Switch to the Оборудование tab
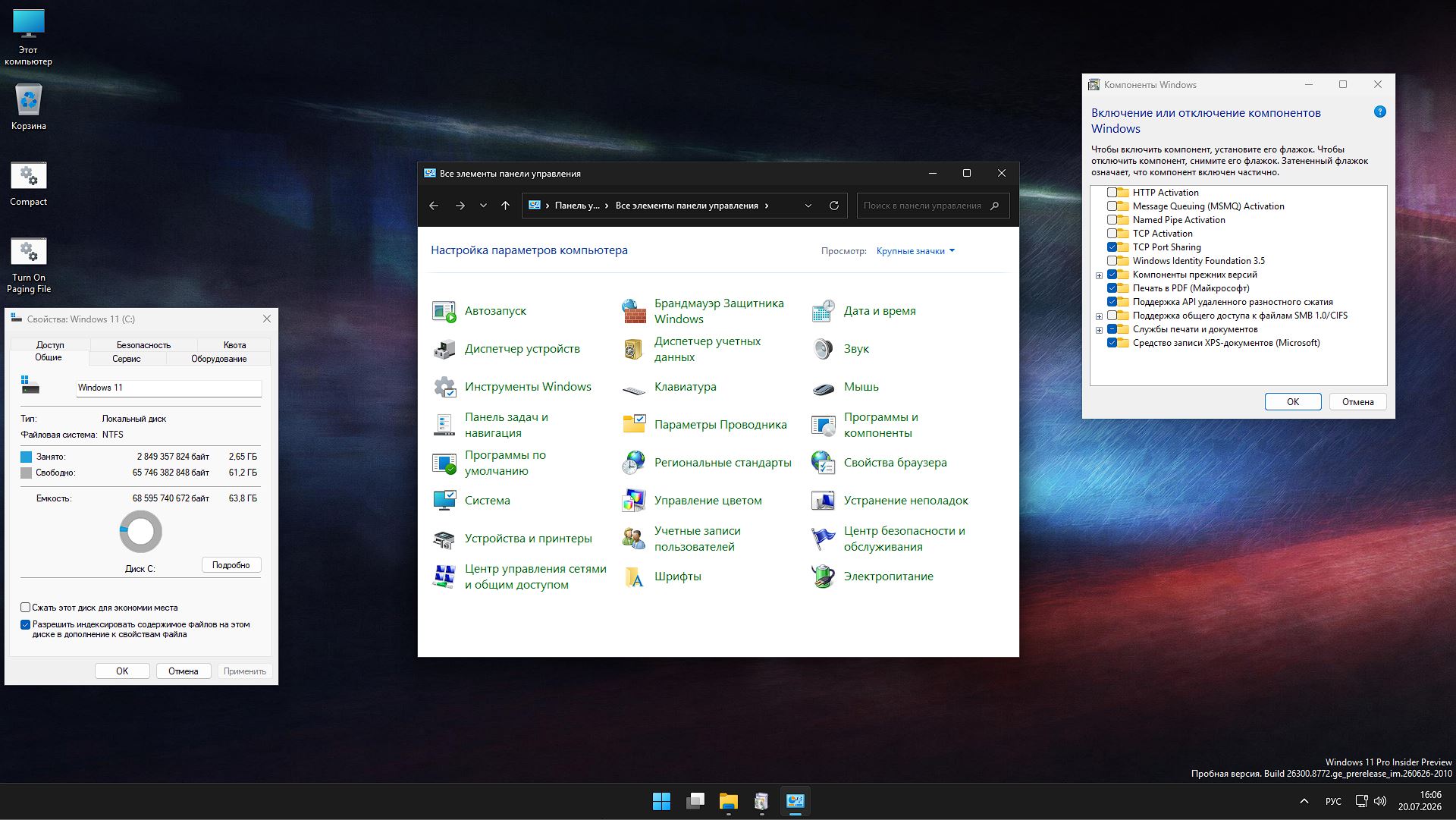This screenshot has width=1456, height=820. point(218,359)
